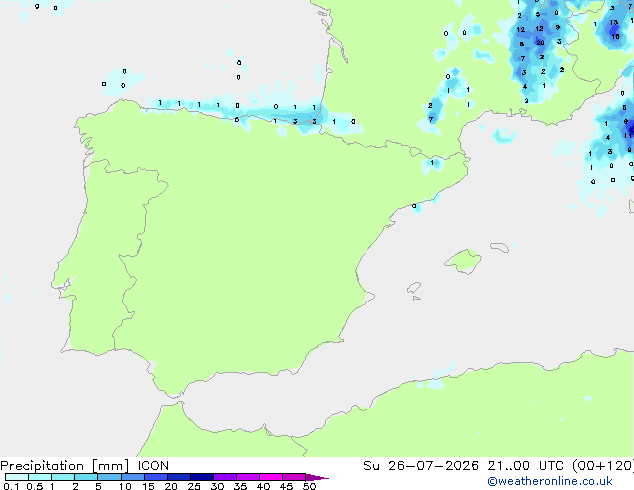Select the legend color segment between 45 and 50
Screen dimensions: 634x490
click(x=294, y=477)
